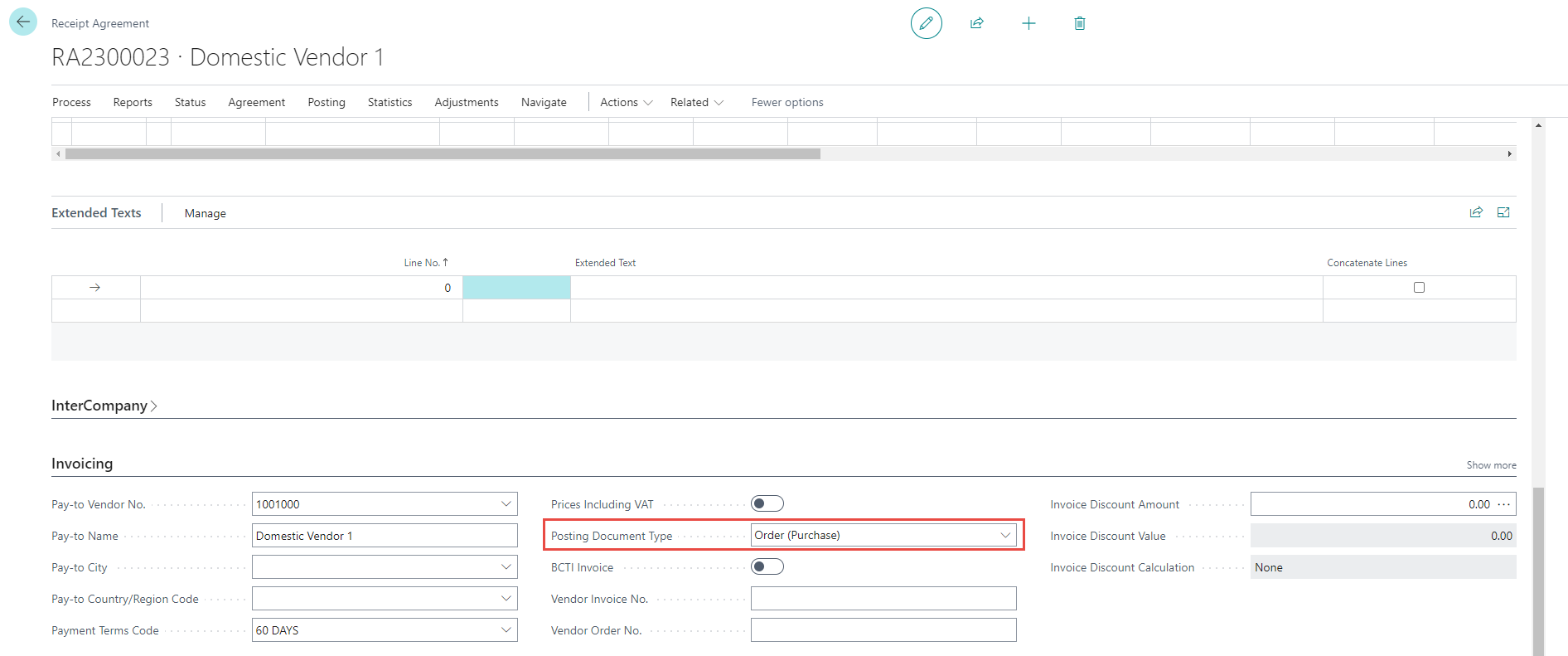
Task: Click Fewer options button
Action: [787, 102]
